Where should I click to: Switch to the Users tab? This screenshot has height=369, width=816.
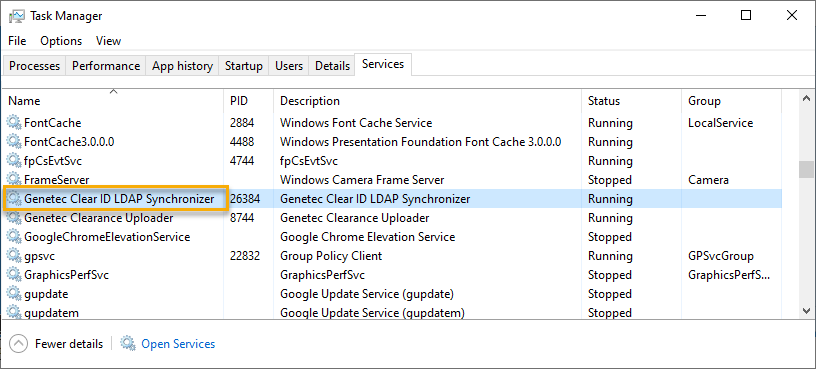pyautogui.click(x=289, y=66)
